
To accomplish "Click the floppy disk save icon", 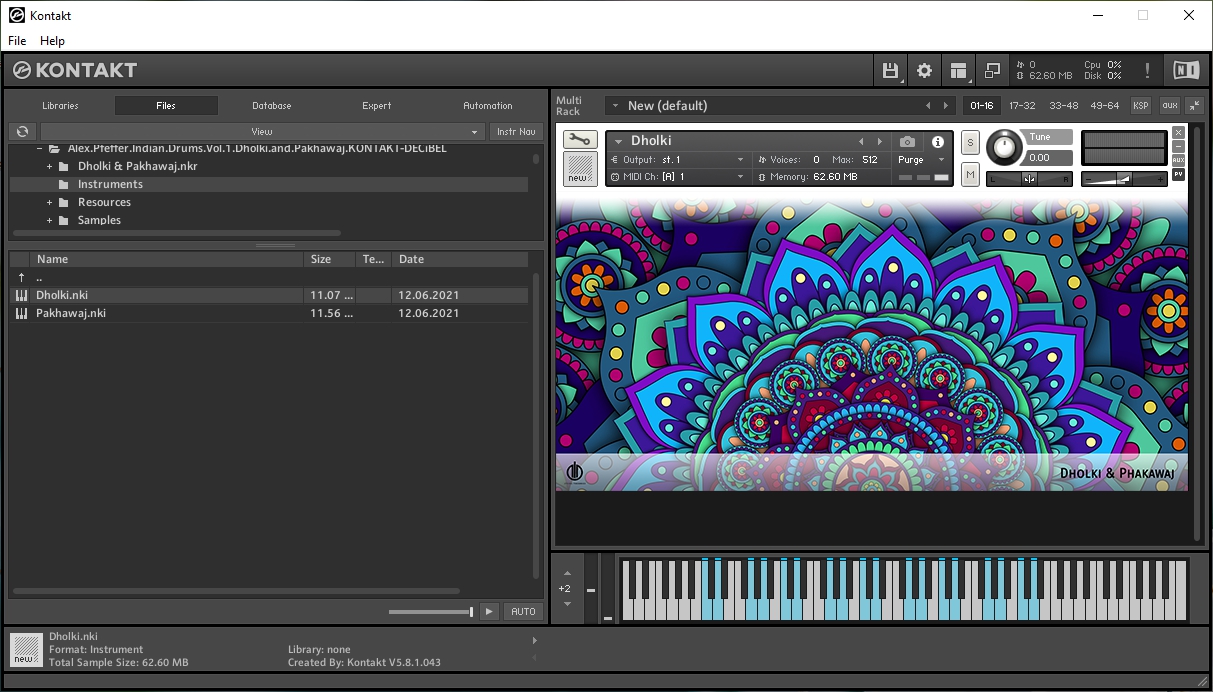I will [889, 70].
